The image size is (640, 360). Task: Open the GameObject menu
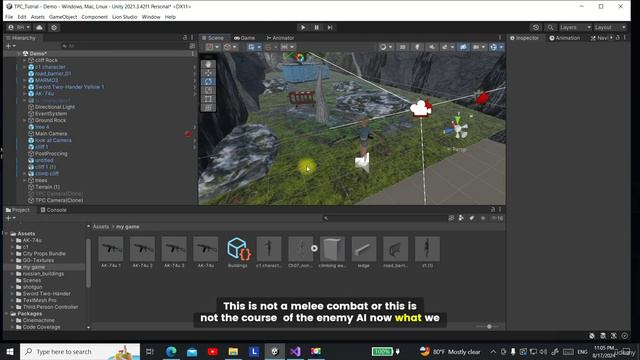coord(63,17)
